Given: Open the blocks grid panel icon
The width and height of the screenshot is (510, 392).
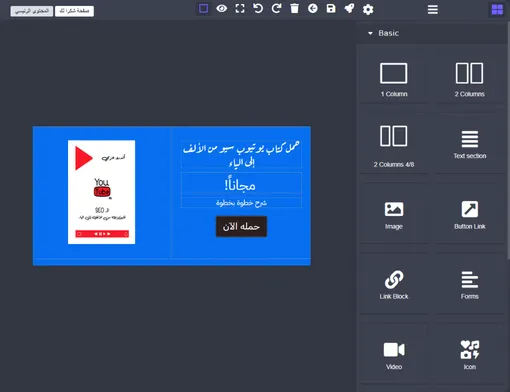Looking at the screenshot, I should pos(497,9).
